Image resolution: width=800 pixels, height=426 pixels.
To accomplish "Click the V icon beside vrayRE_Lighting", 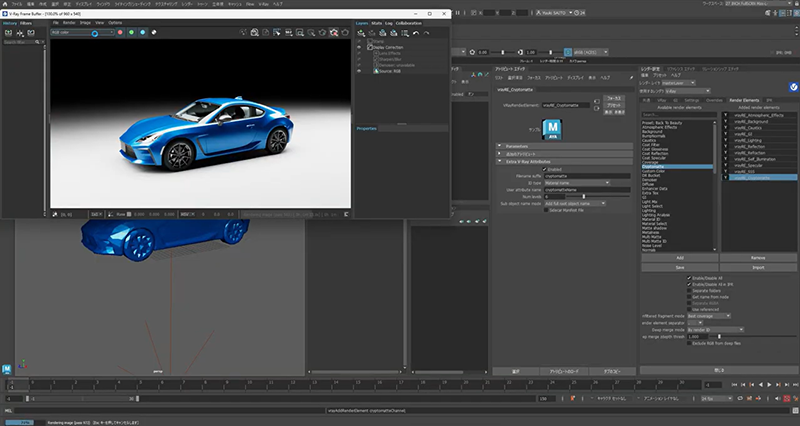I will pos(725,141).
